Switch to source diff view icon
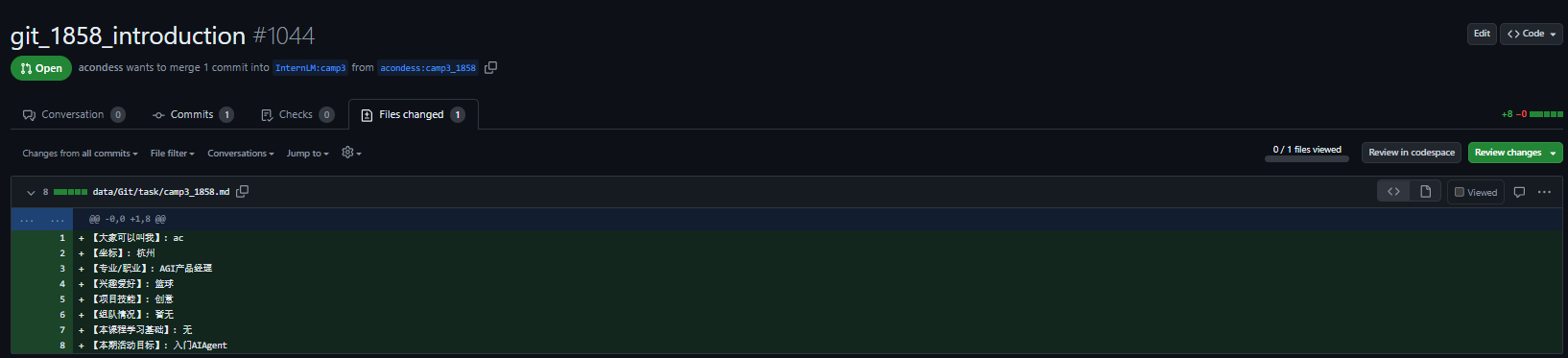Viewport: 1568px width, 358px height. pos(1393,192)
